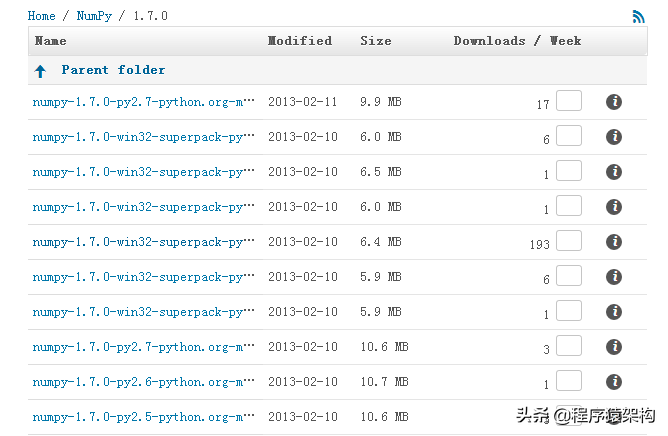Screen dimensions: 668x436
Task: Open the RSS feed icon
Action: click(638, 17)
